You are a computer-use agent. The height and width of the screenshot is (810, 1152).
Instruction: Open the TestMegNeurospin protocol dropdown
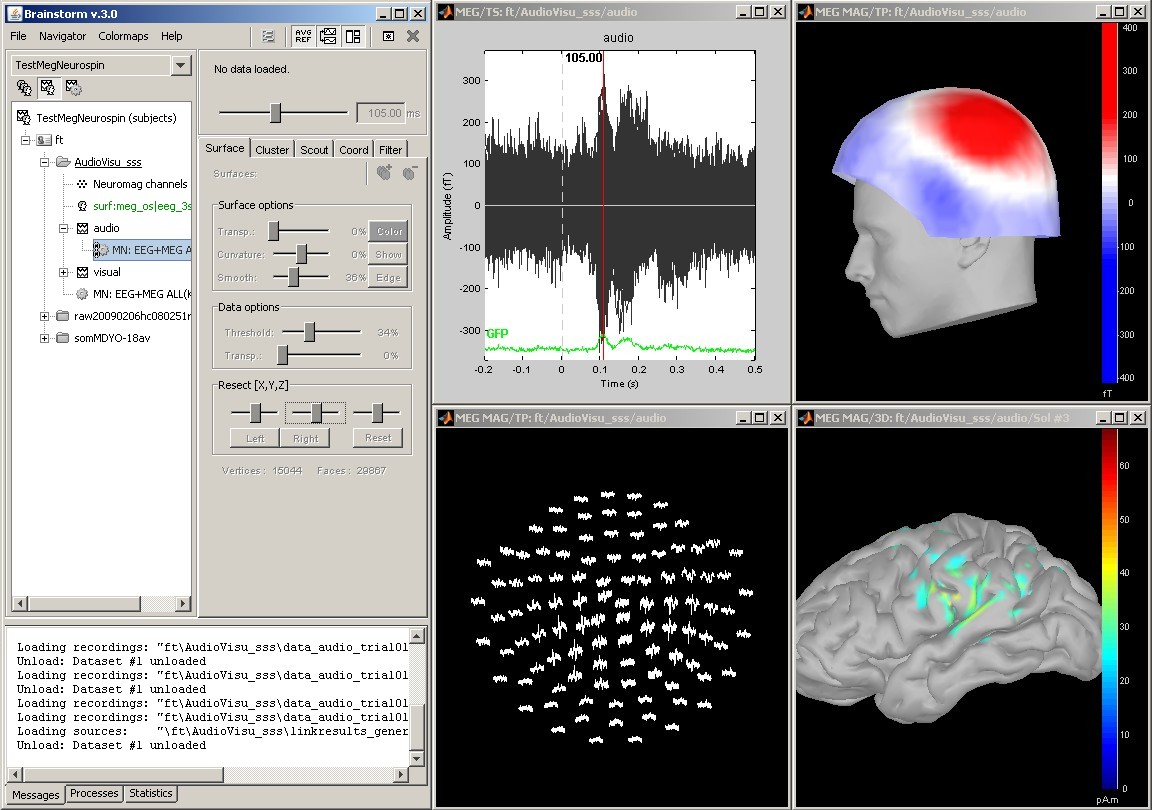[x=181, y=65]
